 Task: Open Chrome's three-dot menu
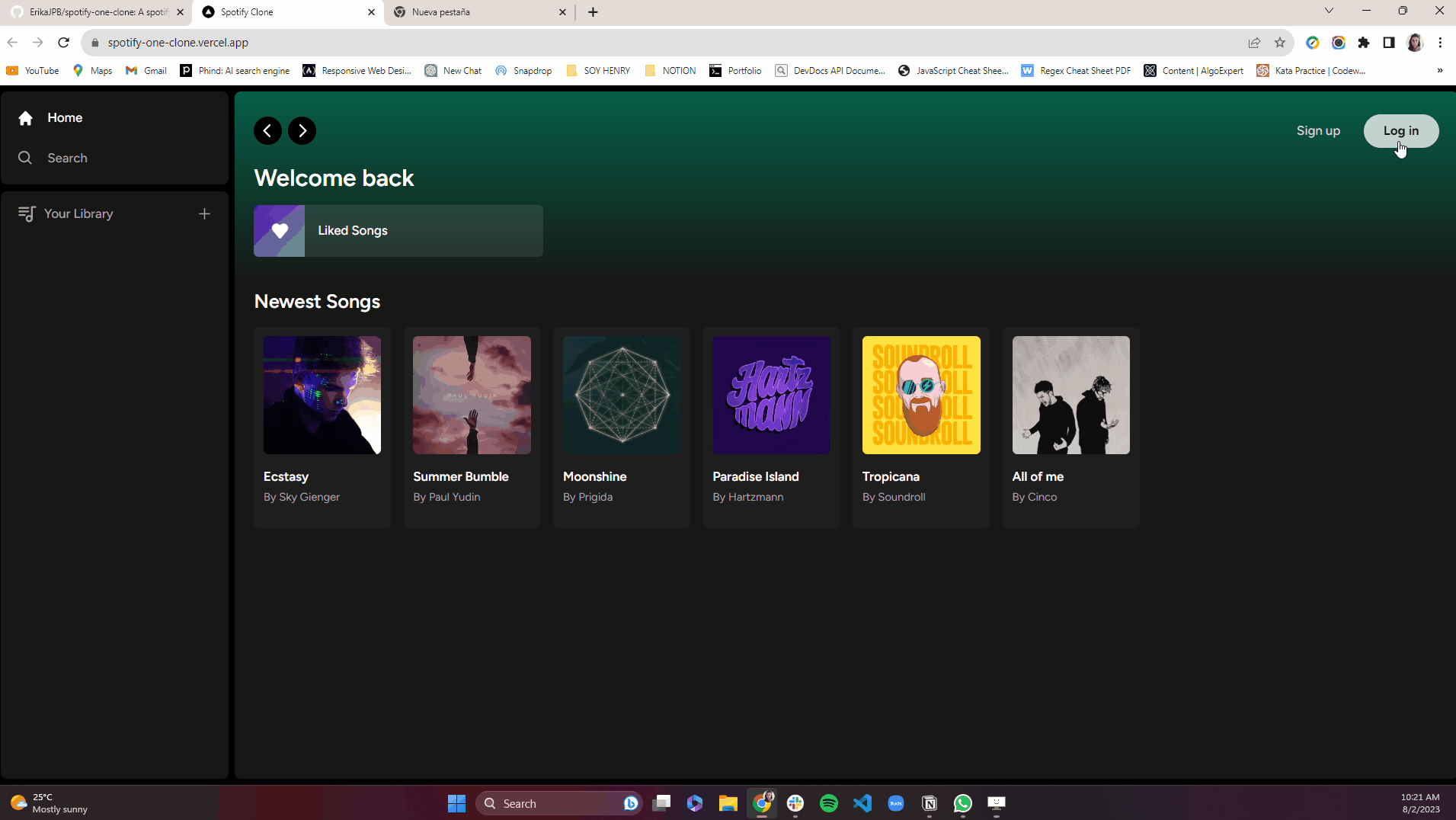pos(1441,43)
